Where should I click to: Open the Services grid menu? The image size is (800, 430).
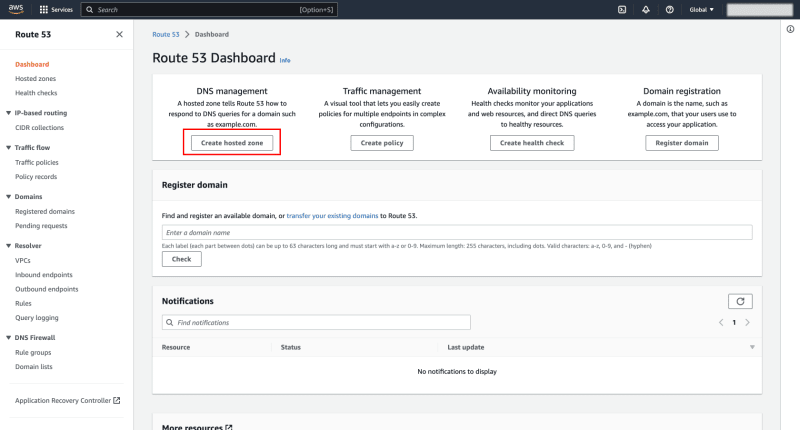56,9
